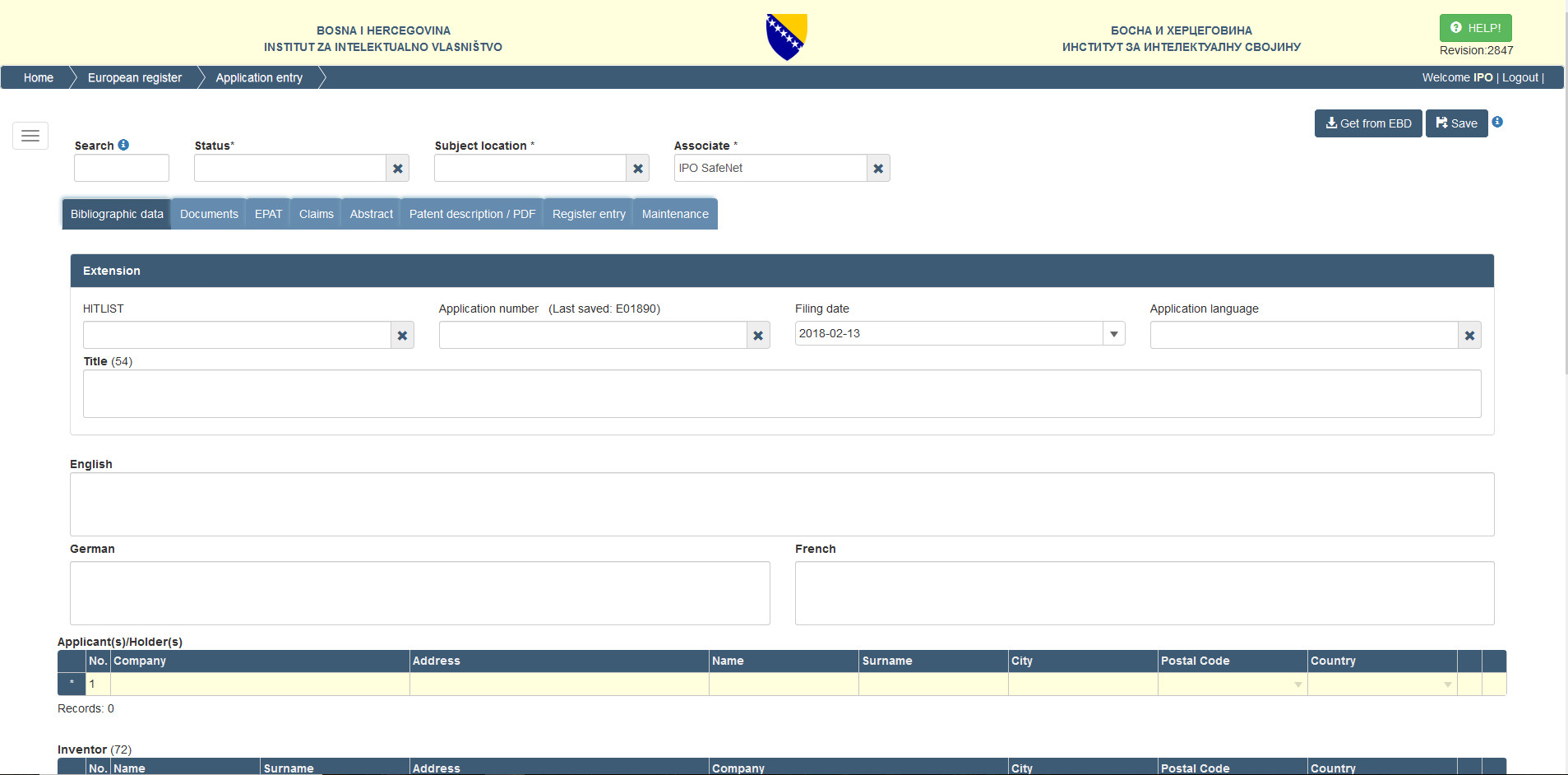Click the '(Last saved: E01890)' text
This screenshot has width=1568, height=775.
(x=604, y=309)
